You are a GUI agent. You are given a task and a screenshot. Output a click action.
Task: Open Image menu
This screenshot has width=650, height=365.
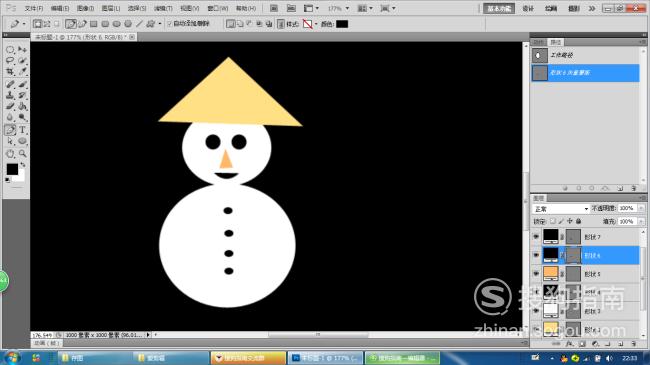(x=85, y=8)
